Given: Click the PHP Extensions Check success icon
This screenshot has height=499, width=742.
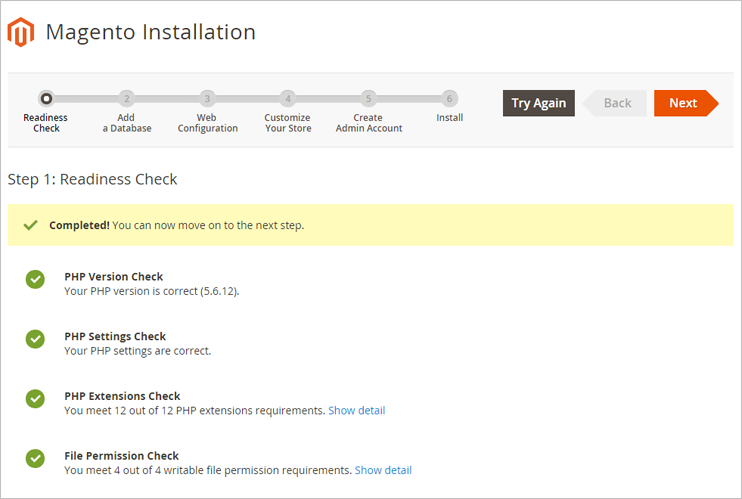Looking at the screenshot, I should point(35,399).
